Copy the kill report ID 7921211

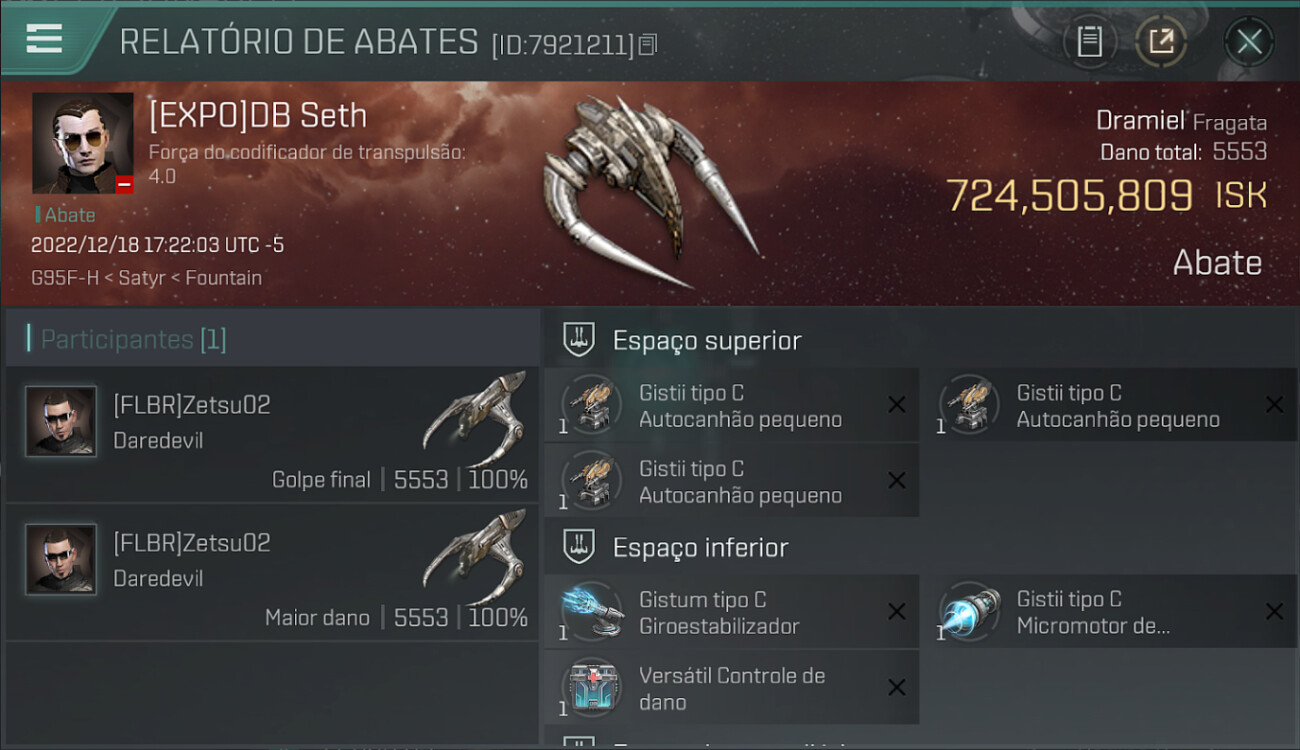(x=648, y=44)
